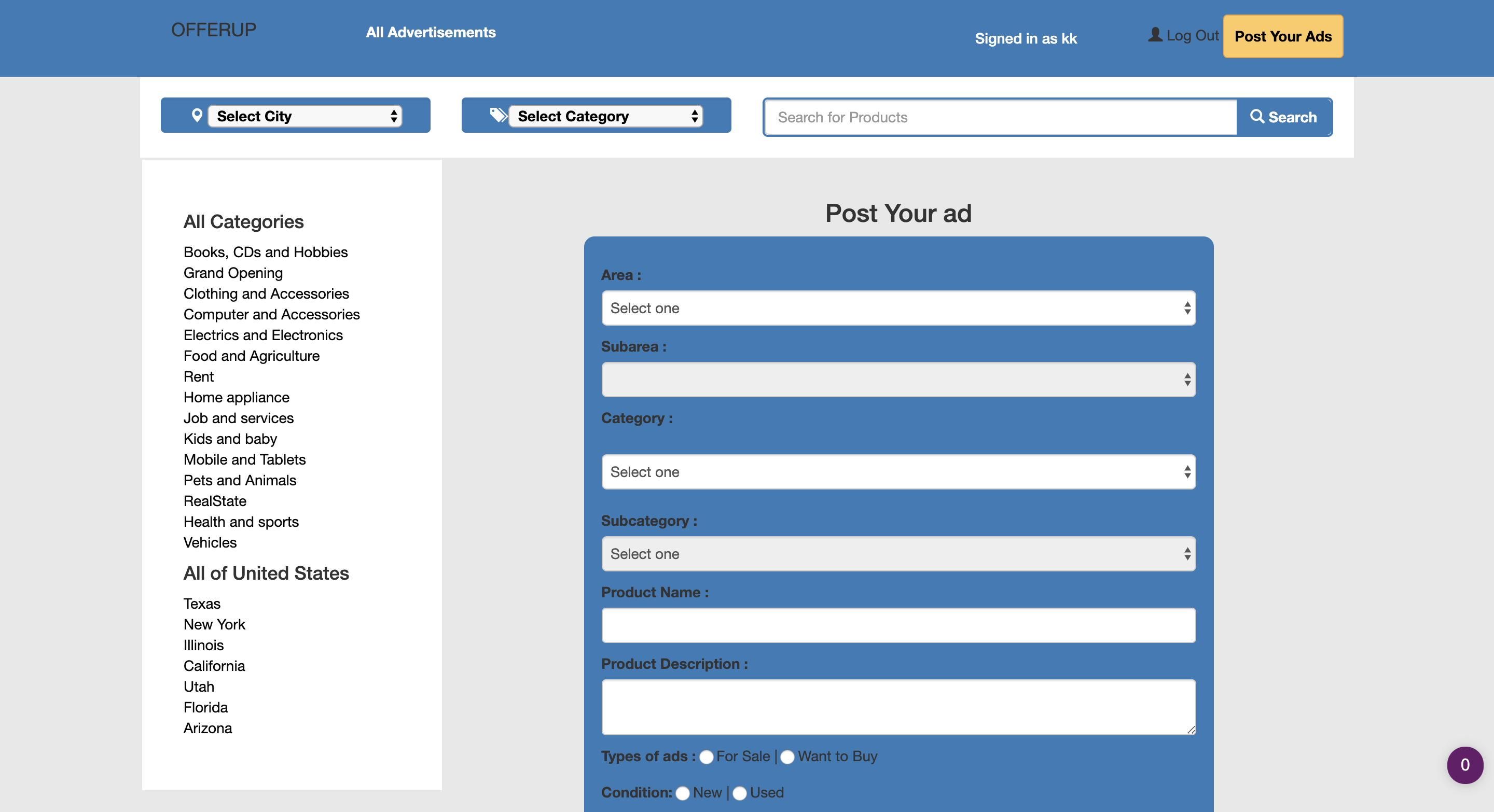Open the Select Category header dropdown
Image resolution: width=1494 pixels, height=812 pixels.
(x=605, y=116)
